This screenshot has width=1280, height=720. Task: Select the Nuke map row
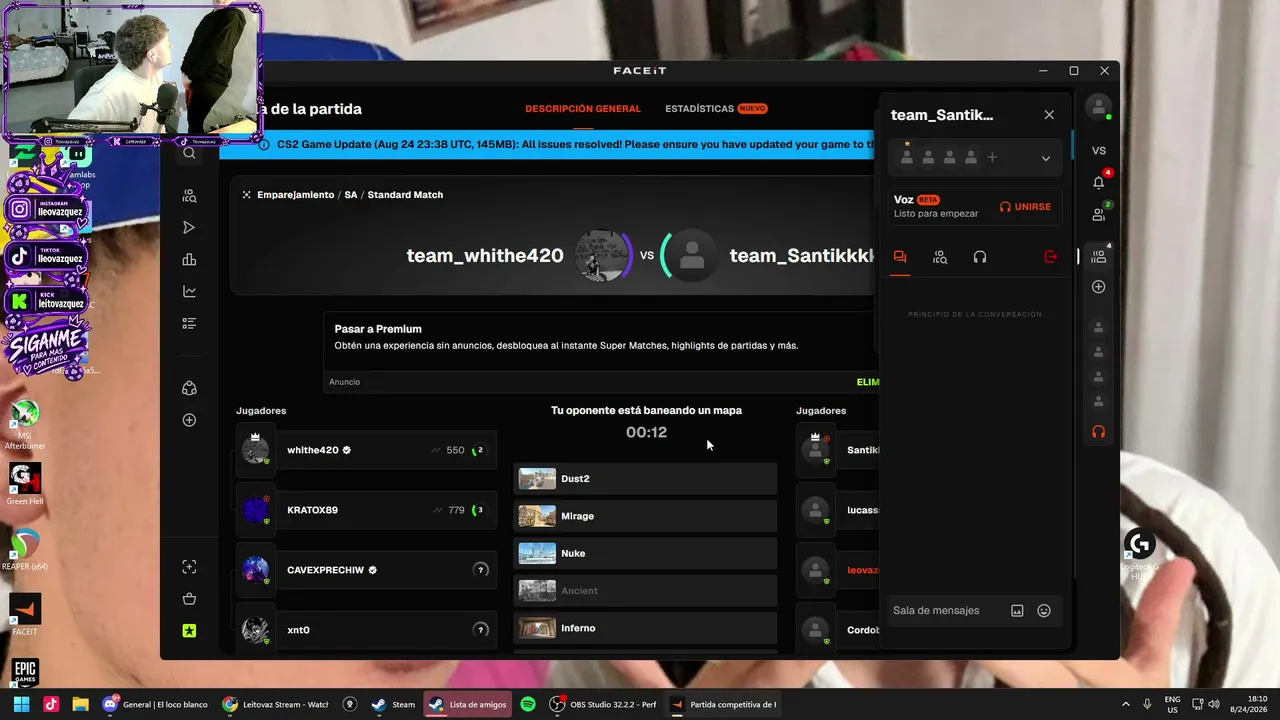coord(645,553)
